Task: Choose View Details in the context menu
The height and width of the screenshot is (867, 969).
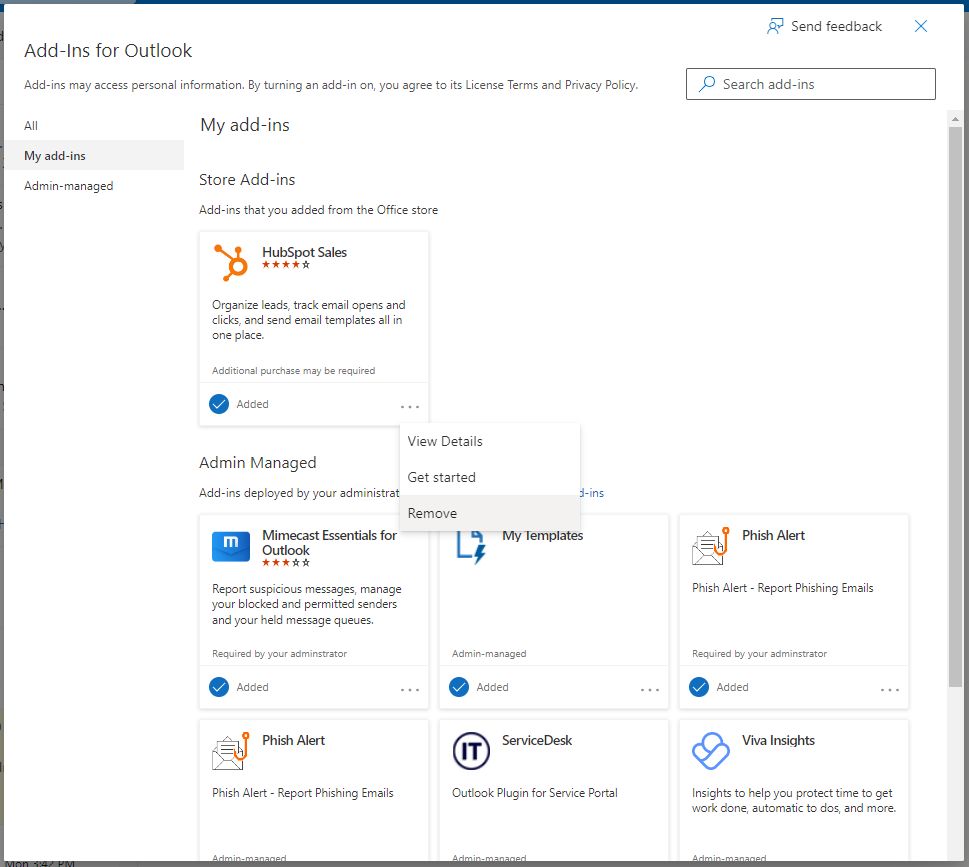Action: (445, 441)
